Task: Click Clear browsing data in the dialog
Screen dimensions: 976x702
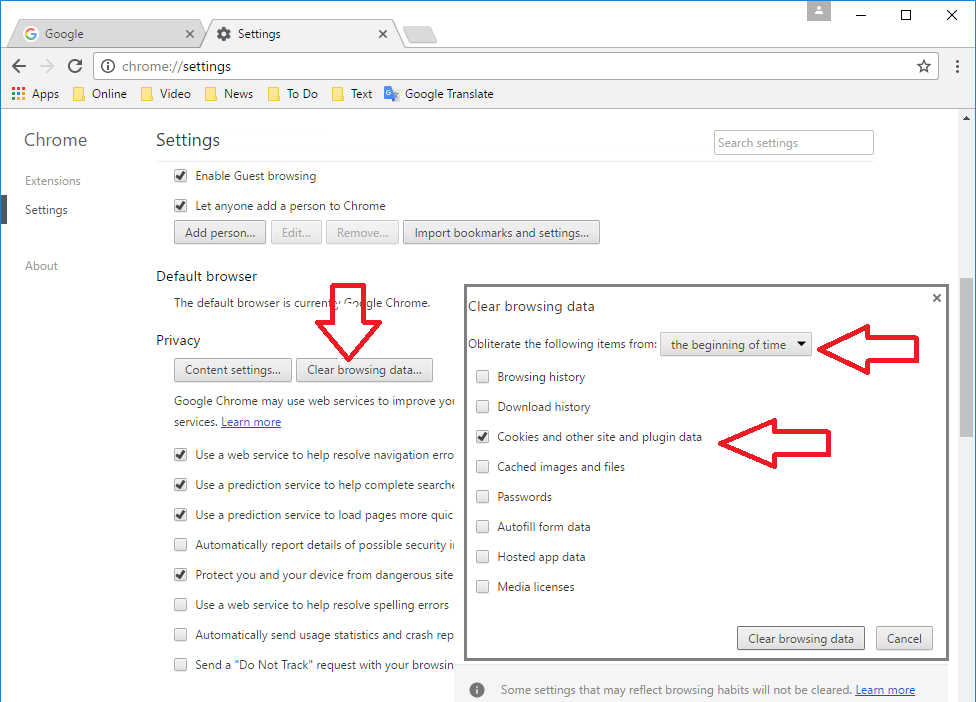Action: (800, 638)
